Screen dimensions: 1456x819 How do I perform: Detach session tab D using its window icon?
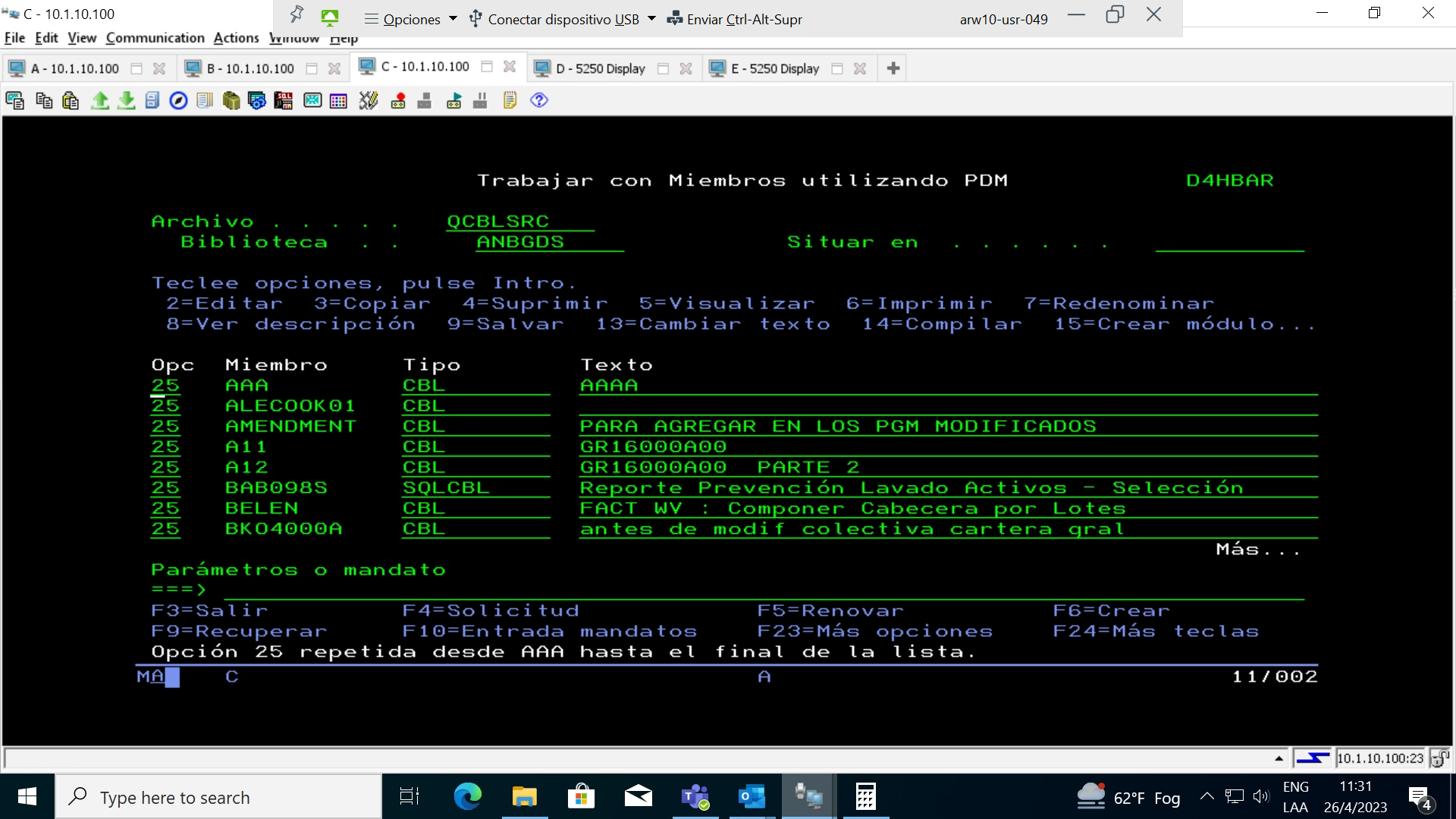663,68
